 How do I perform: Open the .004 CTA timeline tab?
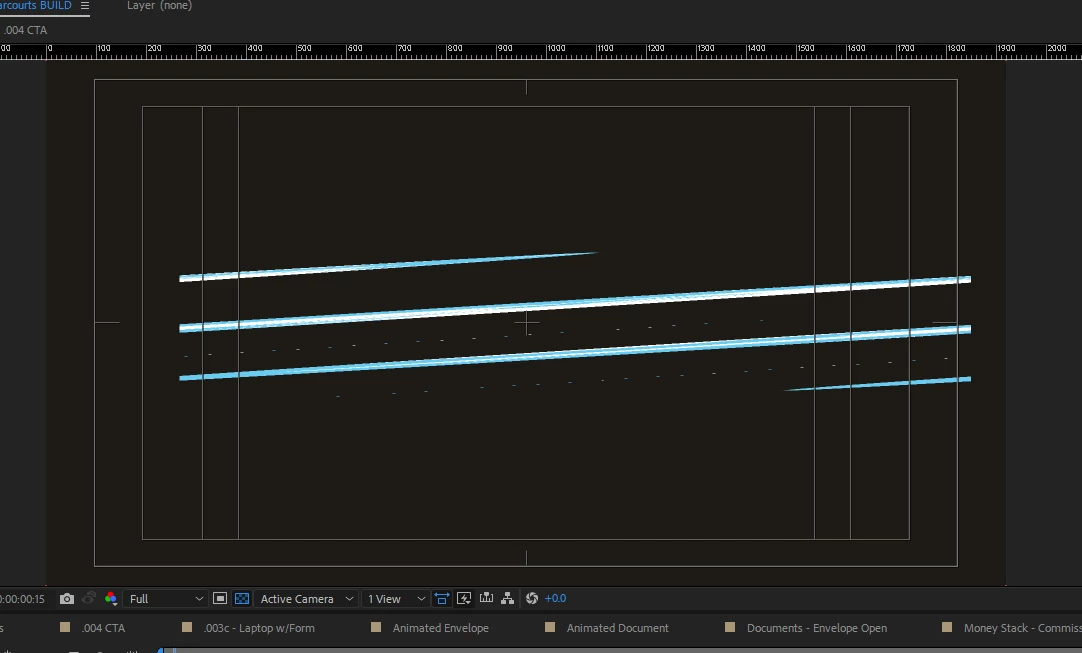[x=104, y=628]
